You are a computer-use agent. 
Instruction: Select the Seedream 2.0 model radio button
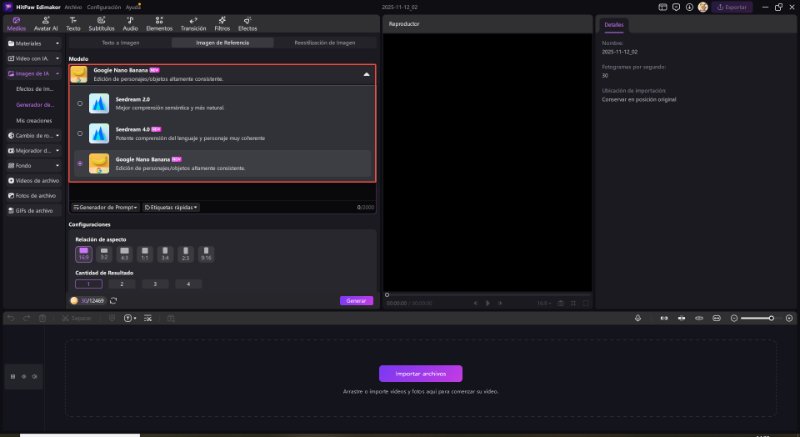[x=80, y=103]
